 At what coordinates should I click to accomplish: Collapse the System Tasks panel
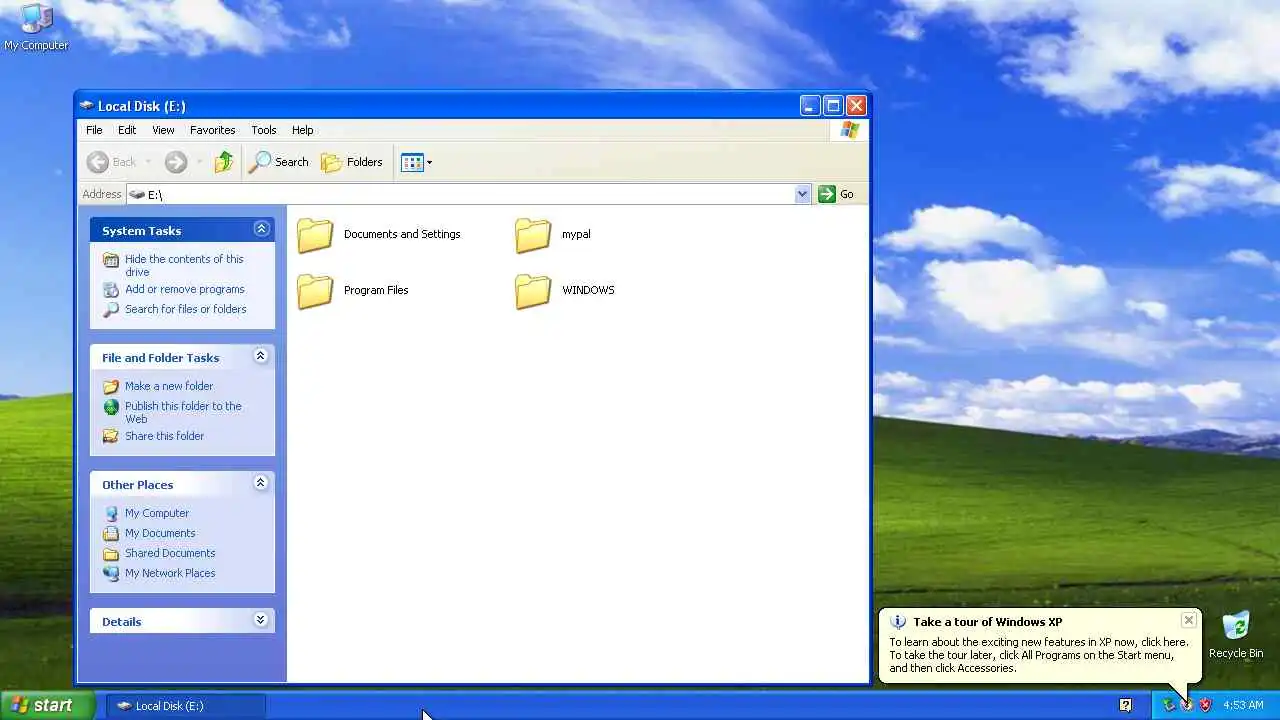(261, 229)
